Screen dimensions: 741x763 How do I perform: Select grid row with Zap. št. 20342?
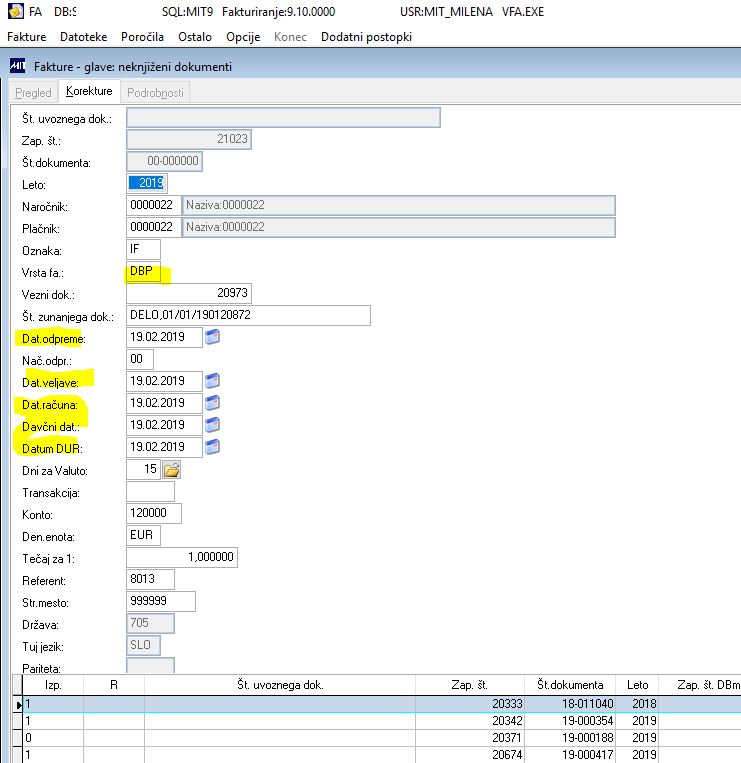[381, 721]
